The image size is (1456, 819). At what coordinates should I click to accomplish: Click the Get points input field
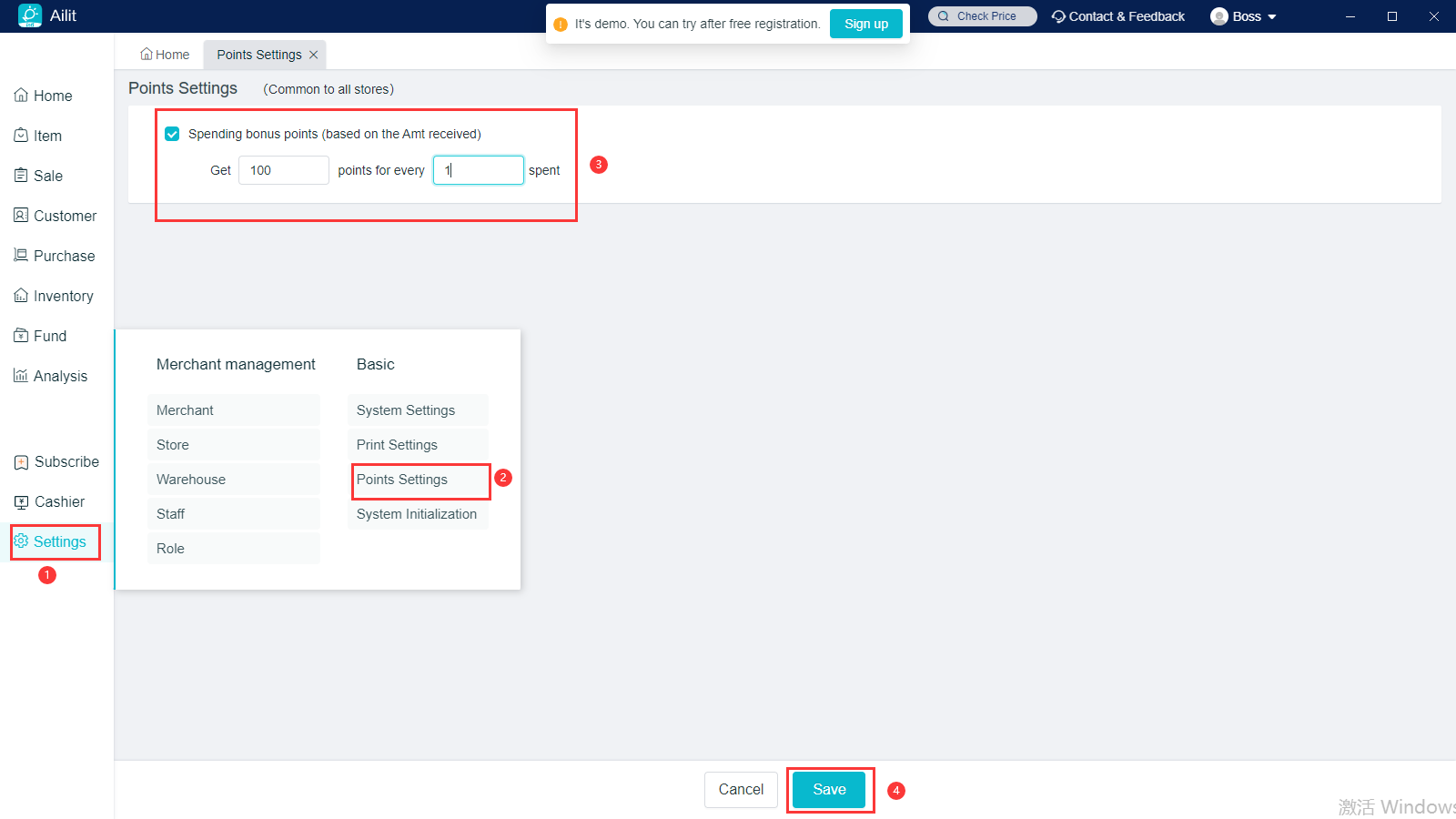283,170
